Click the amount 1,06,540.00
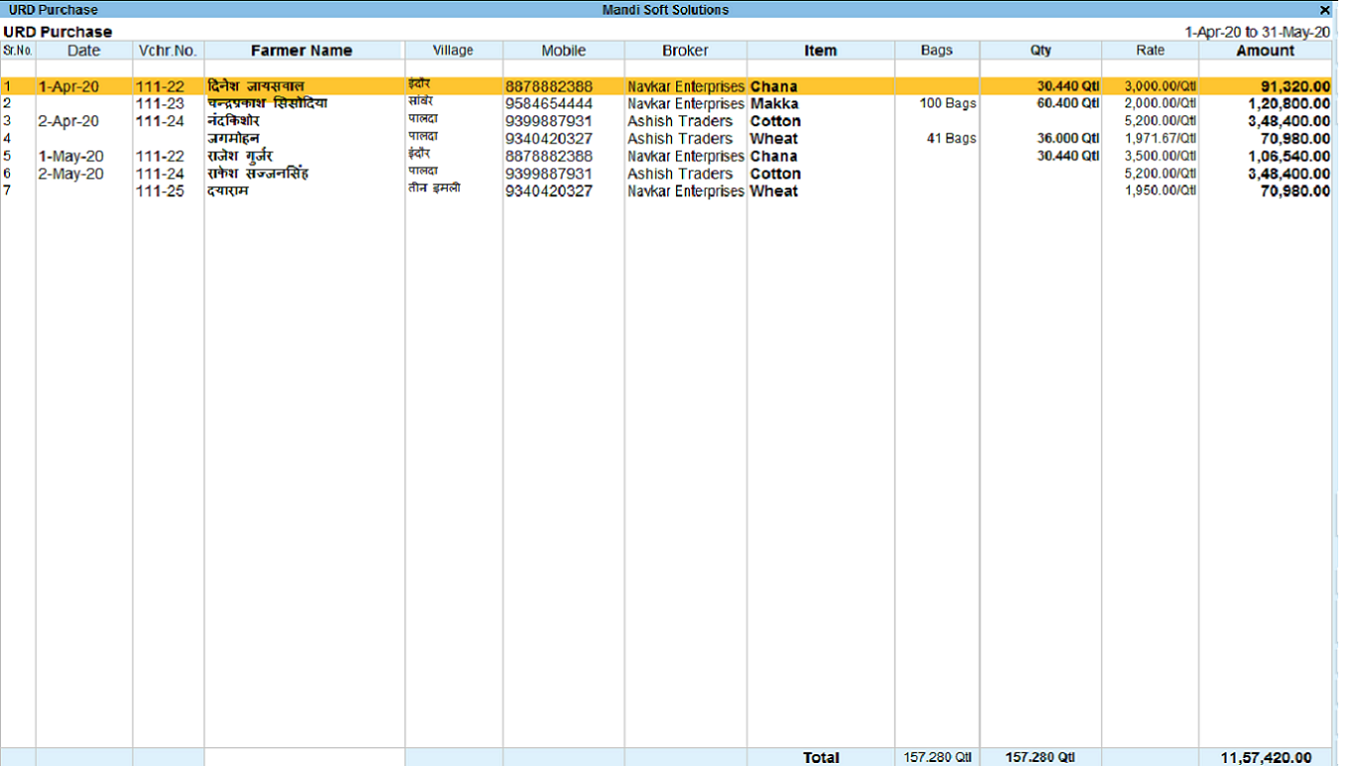Viewport: 1366px width, 770px height. [x=1289, y=156]
